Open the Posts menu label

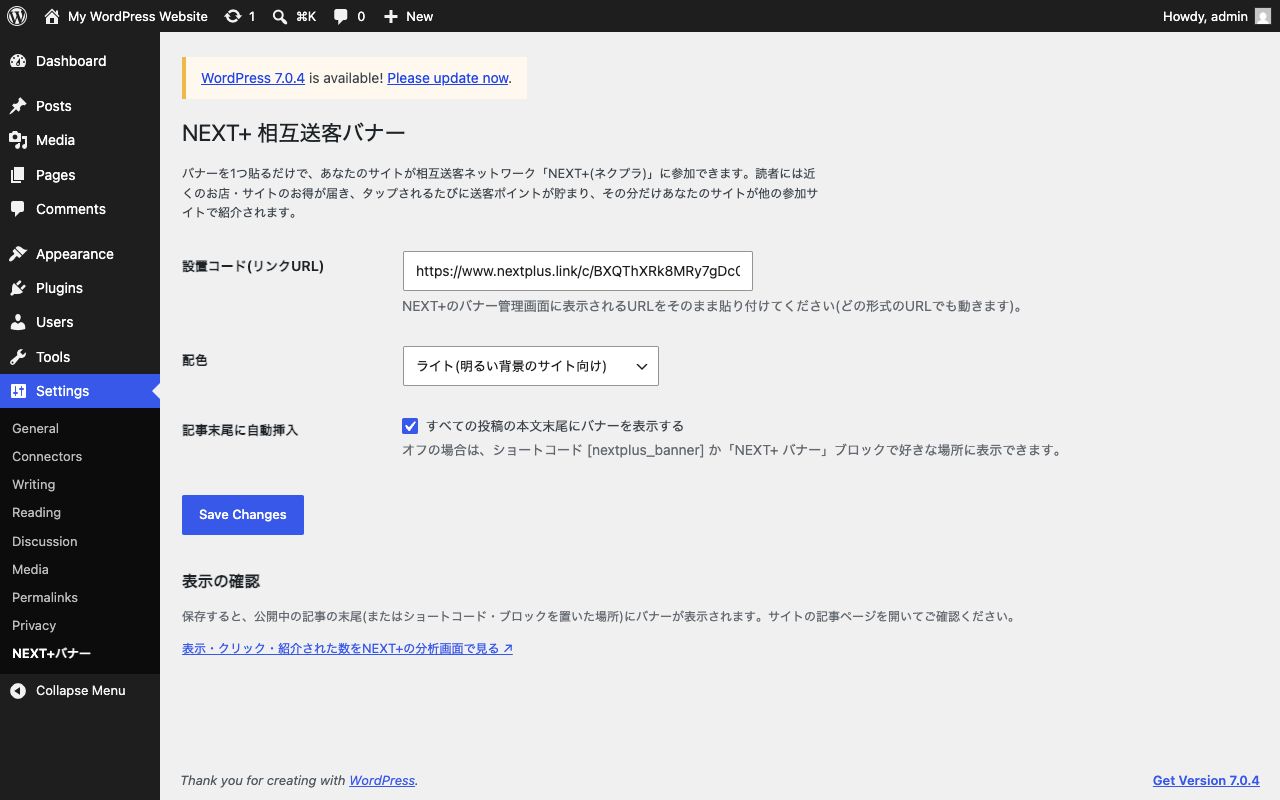[x=54, y=106]
